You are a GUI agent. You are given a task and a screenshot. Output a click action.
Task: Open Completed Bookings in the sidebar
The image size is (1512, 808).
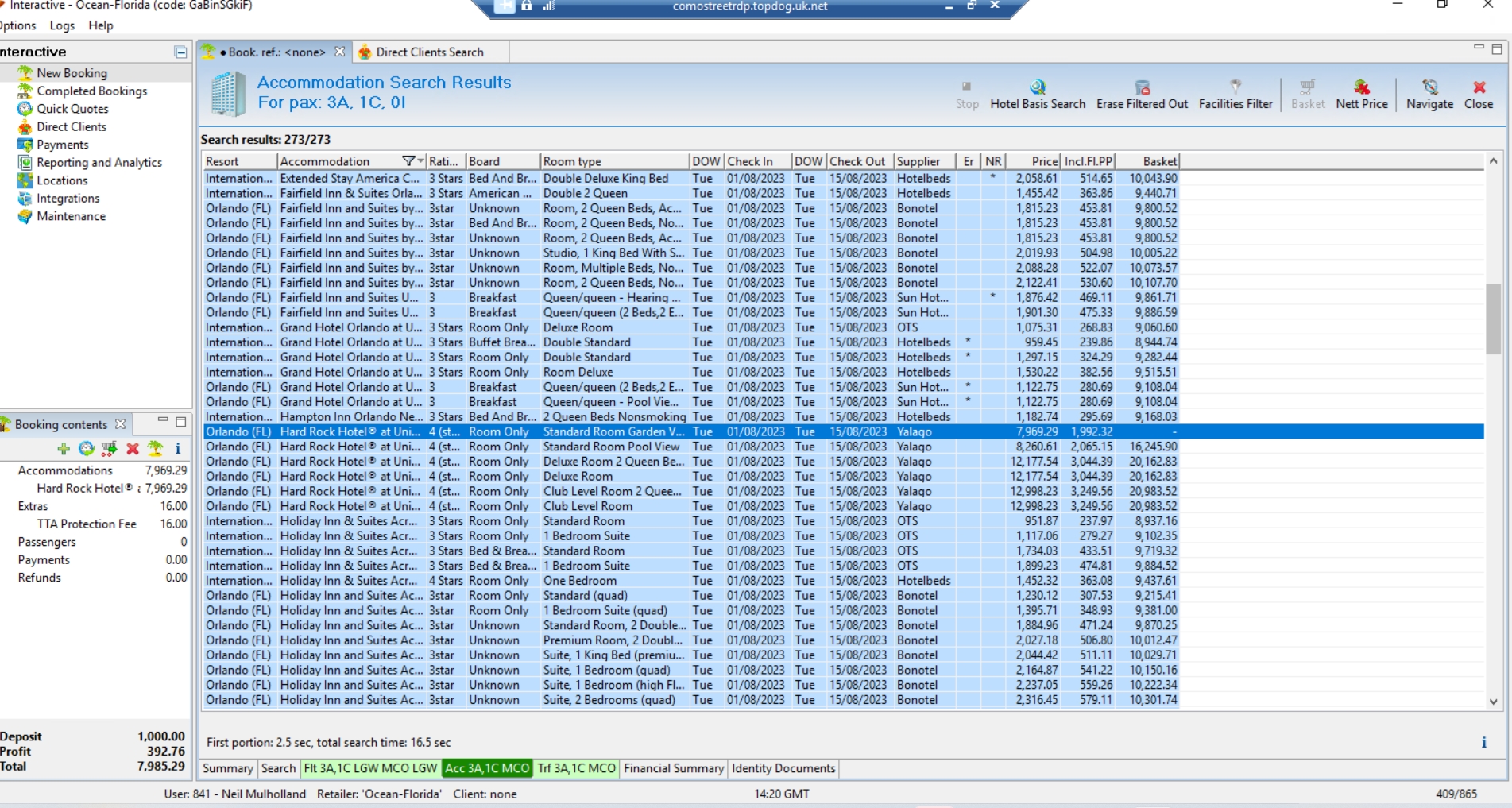[91, 91]
